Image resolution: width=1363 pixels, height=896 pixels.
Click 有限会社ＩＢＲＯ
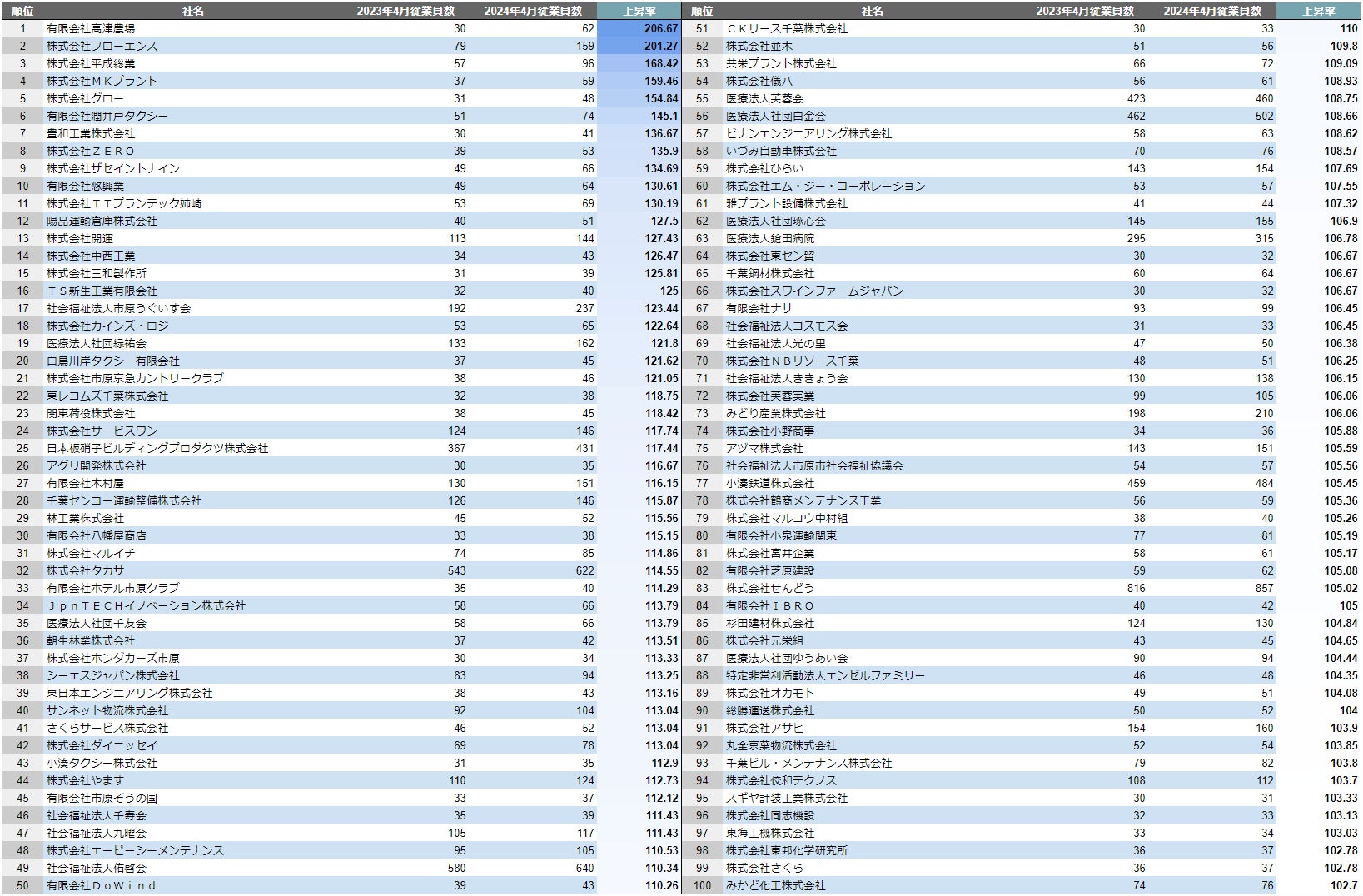point(770,605)
